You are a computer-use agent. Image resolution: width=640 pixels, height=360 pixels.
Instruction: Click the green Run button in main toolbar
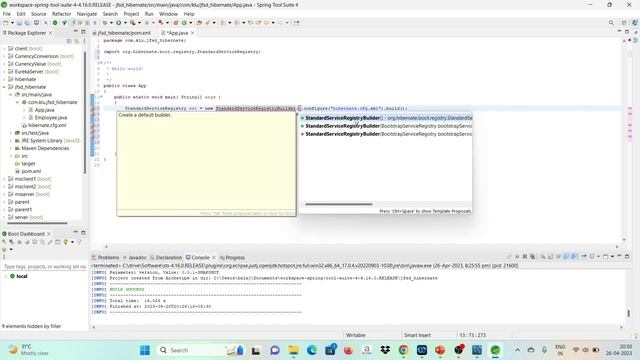tap(118, 22)
